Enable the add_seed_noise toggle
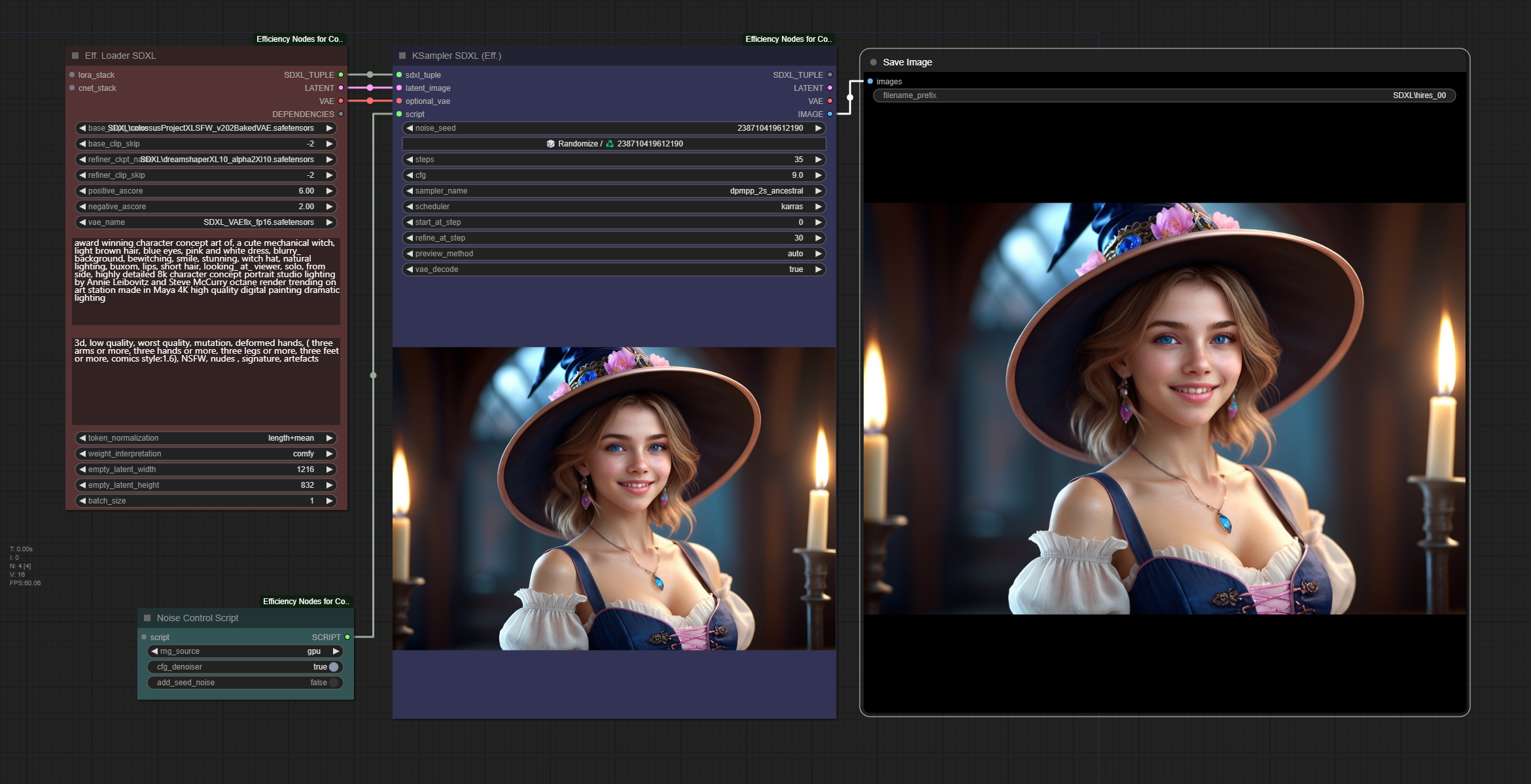Image resolution: width=1531 pixels, height=784 pixels. [333, 683]
